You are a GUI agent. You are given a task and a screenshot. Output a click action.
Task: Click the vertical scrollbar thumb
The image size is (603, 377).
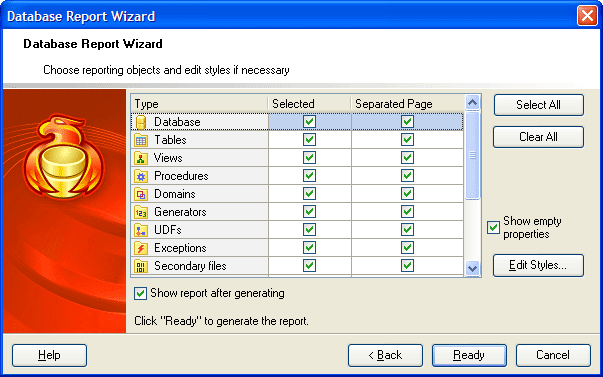tap(473, 155)
